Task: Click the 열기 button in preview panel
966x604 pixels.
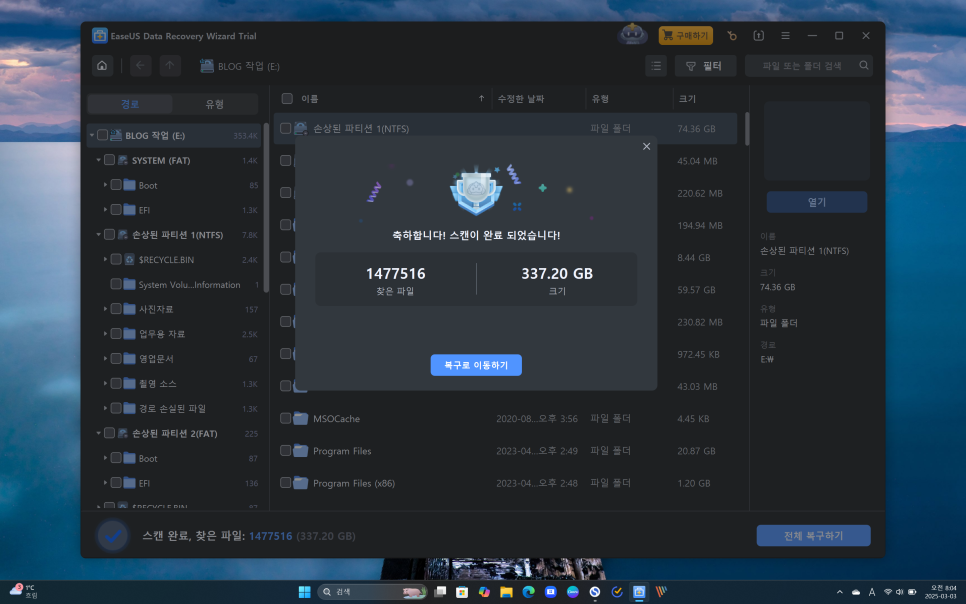Action: (x=816, y=202)
